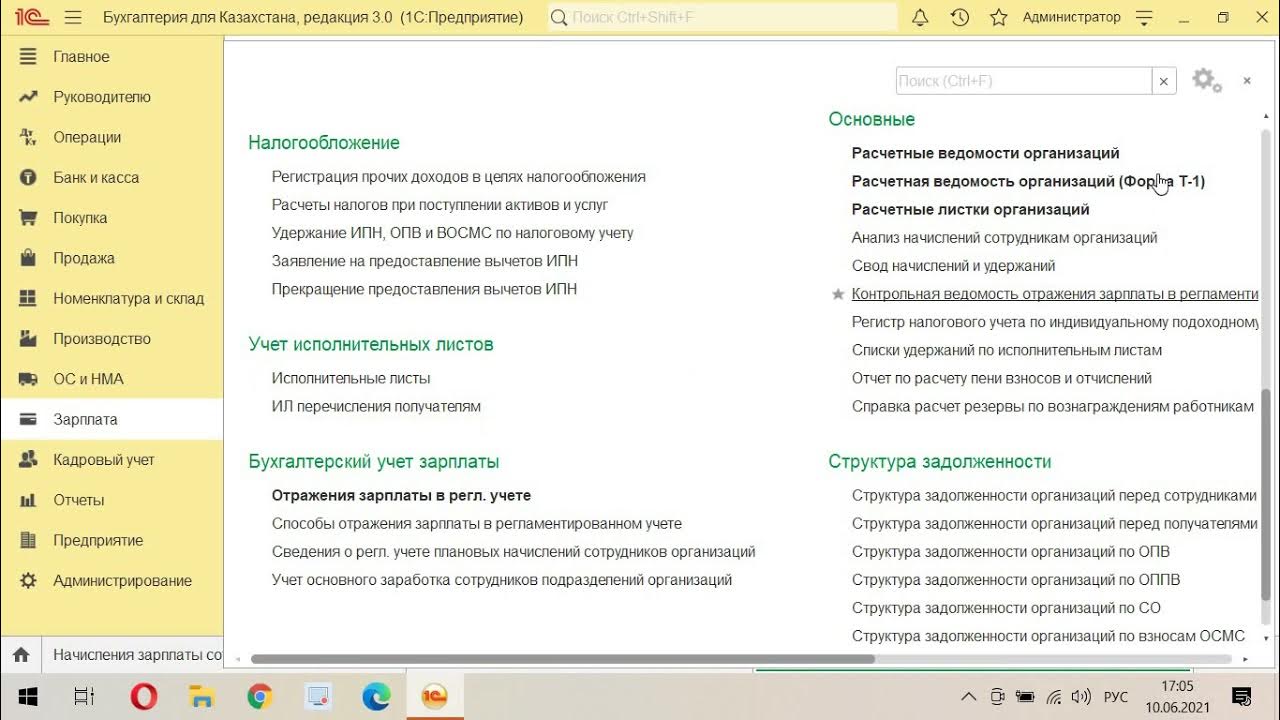
Task: Click the Банк и касса coin icon
Action: click(x=28, y=178)
